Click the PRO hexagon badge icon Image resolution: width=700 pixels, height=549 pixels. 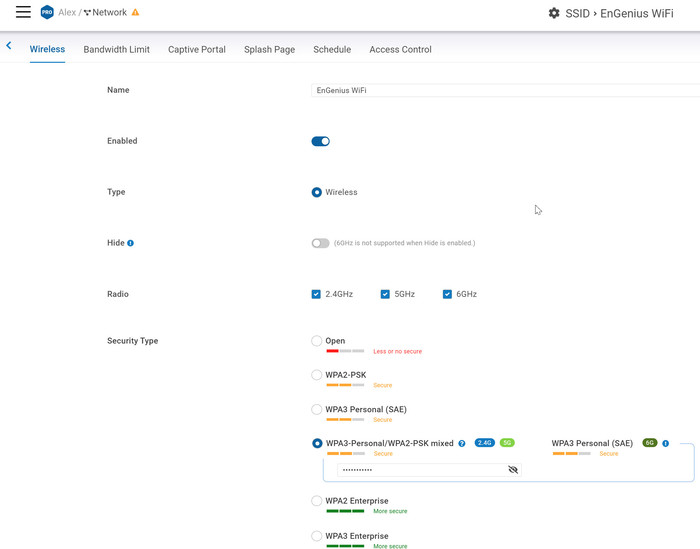[47, 13]
